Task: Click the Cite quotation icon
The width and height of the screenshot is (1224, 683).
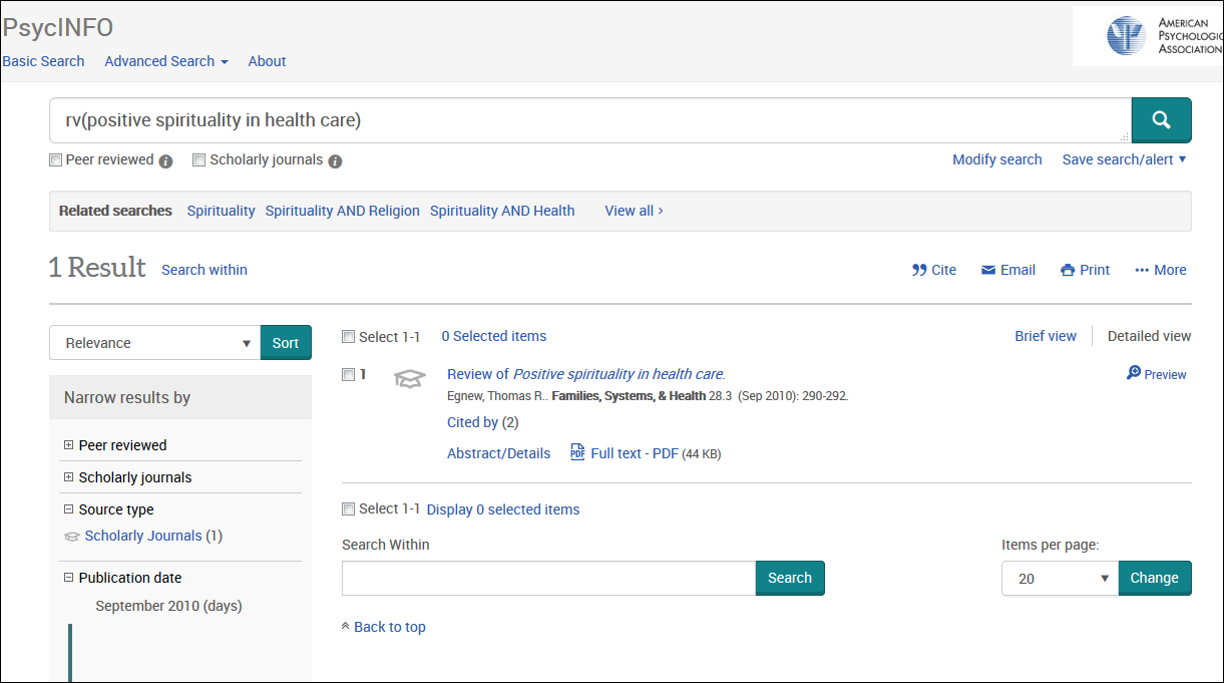Action: click(919, 270)
